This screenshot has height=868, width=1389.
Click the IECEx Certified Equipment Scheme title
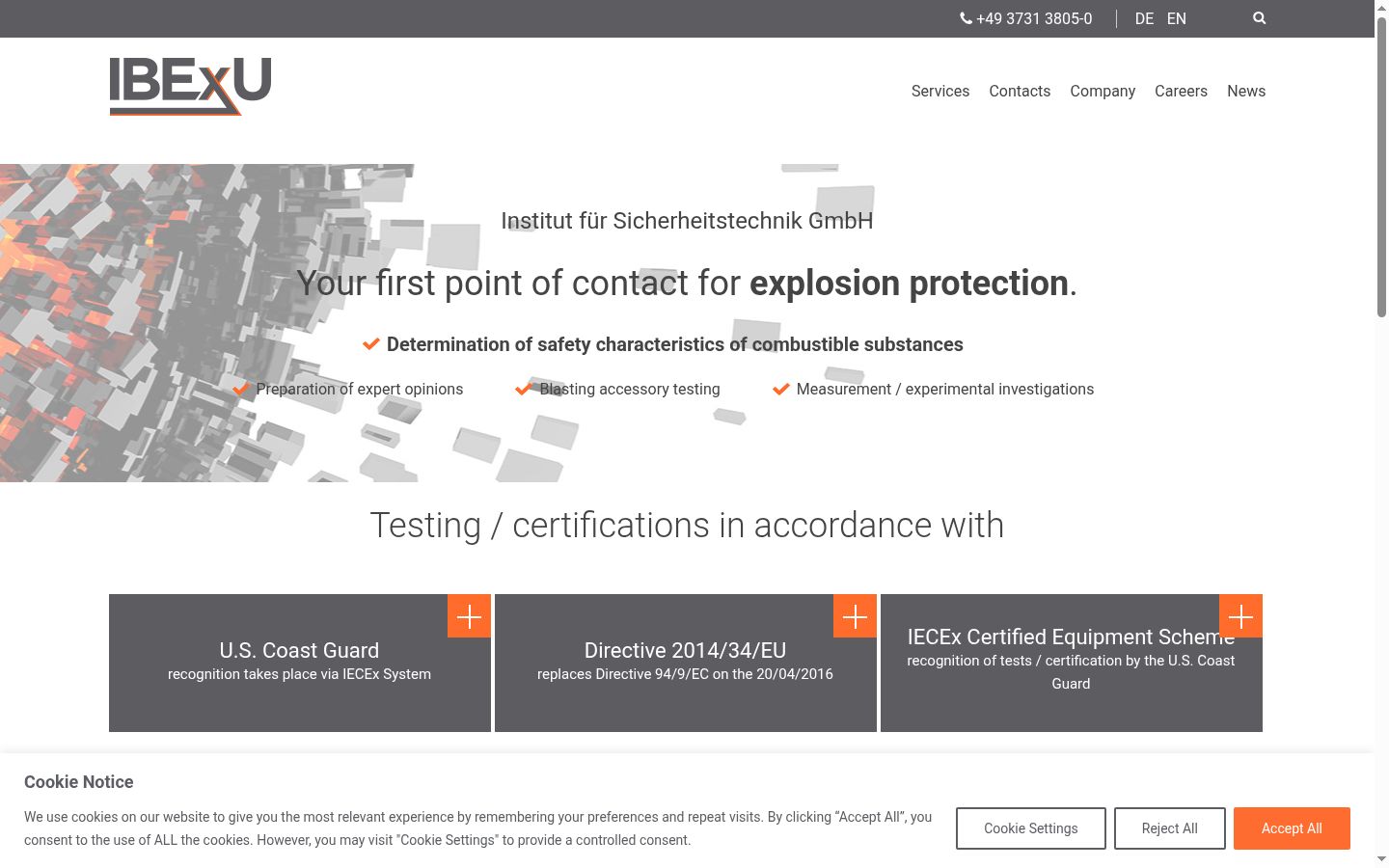click(x=1071, y=637)
